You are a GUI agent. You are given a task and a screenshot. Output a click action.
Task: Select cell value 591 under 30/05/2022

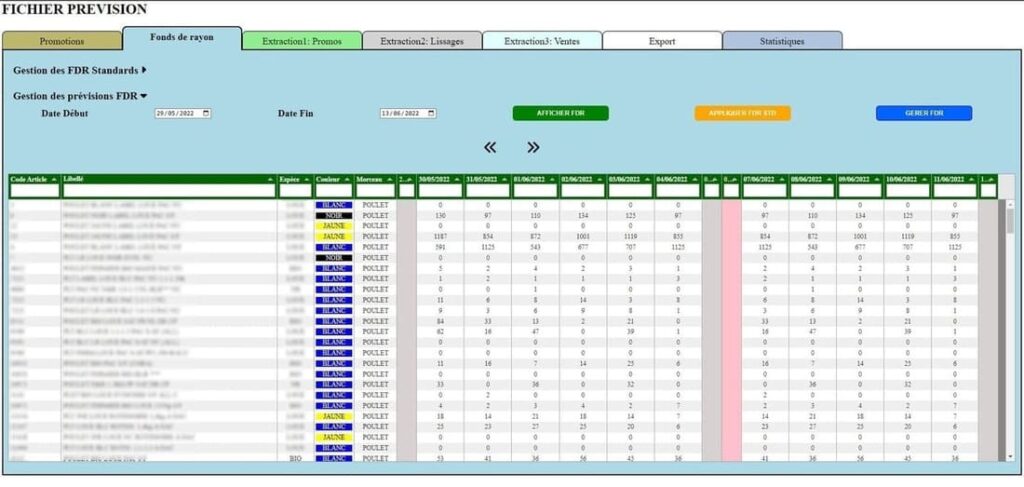(440, 247)
